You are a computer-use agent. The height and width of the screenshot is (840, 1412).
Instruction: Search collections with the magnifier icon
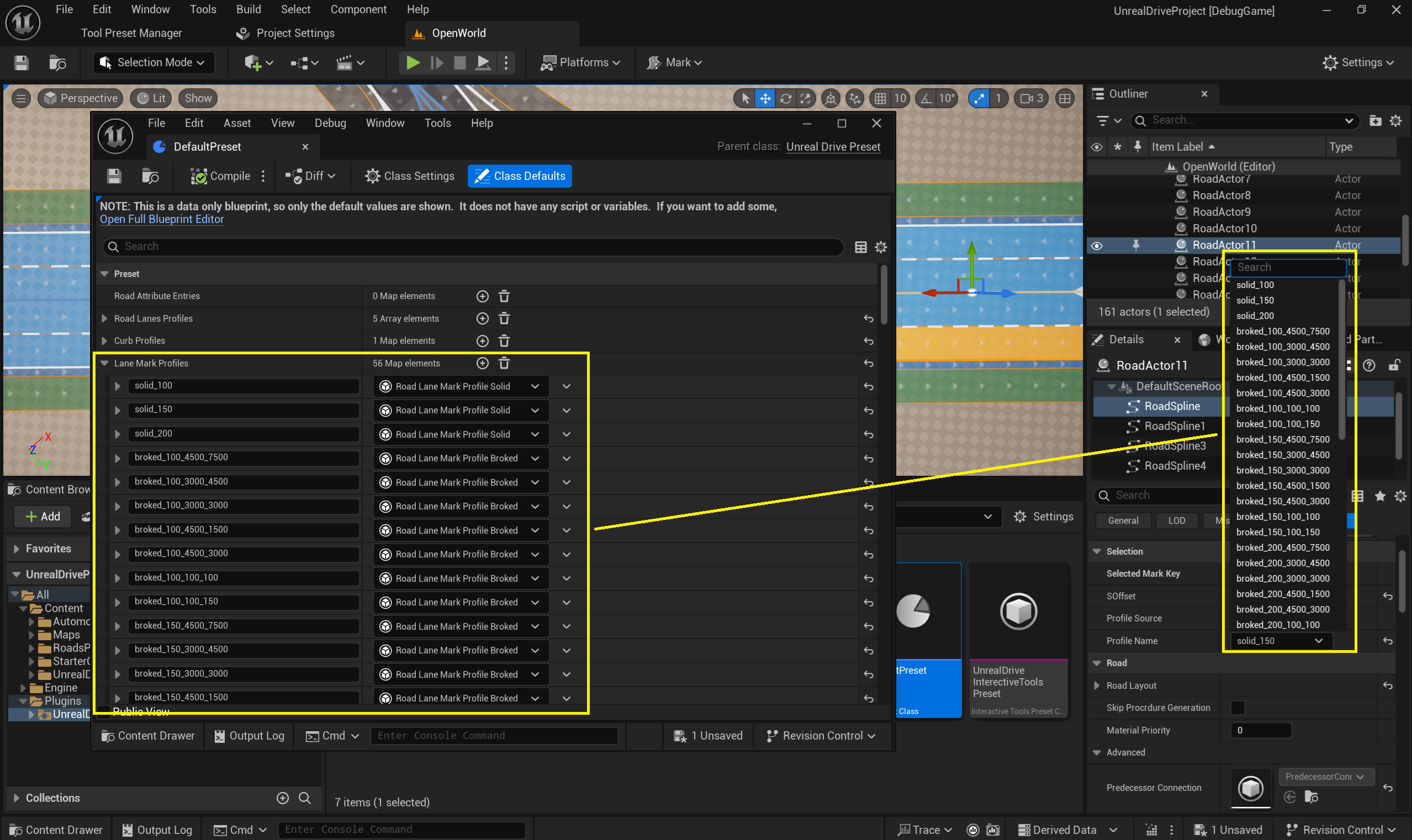305,798
